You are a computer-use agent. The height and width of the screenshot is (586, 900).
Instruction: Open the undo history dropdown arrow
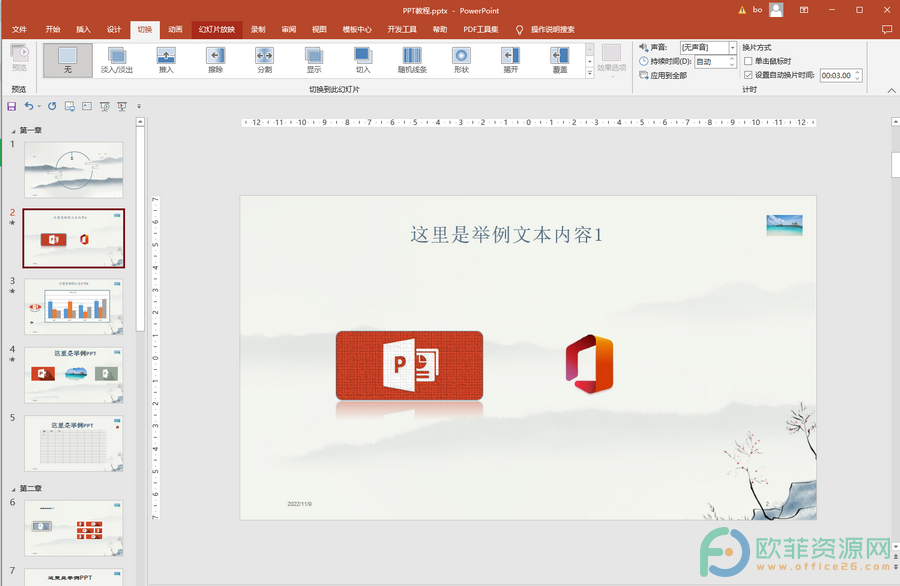coord(39,106)
